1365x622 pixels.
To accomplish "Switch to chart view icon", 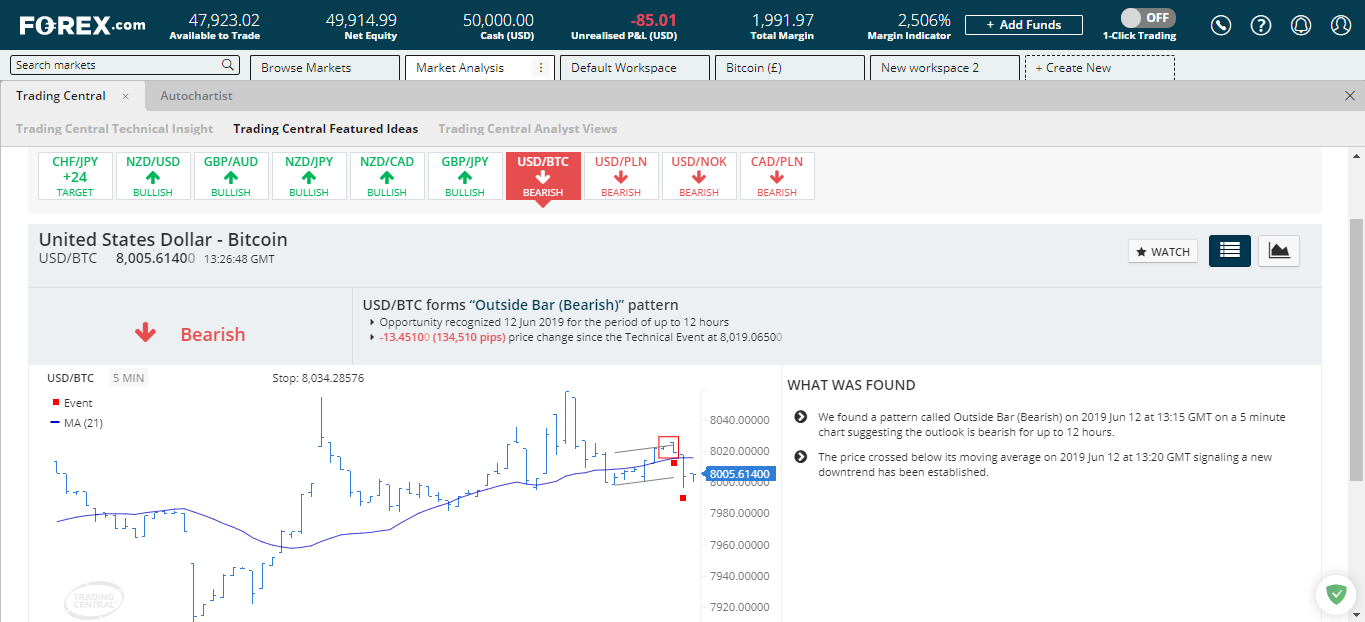I will (x=1279, y=251).
